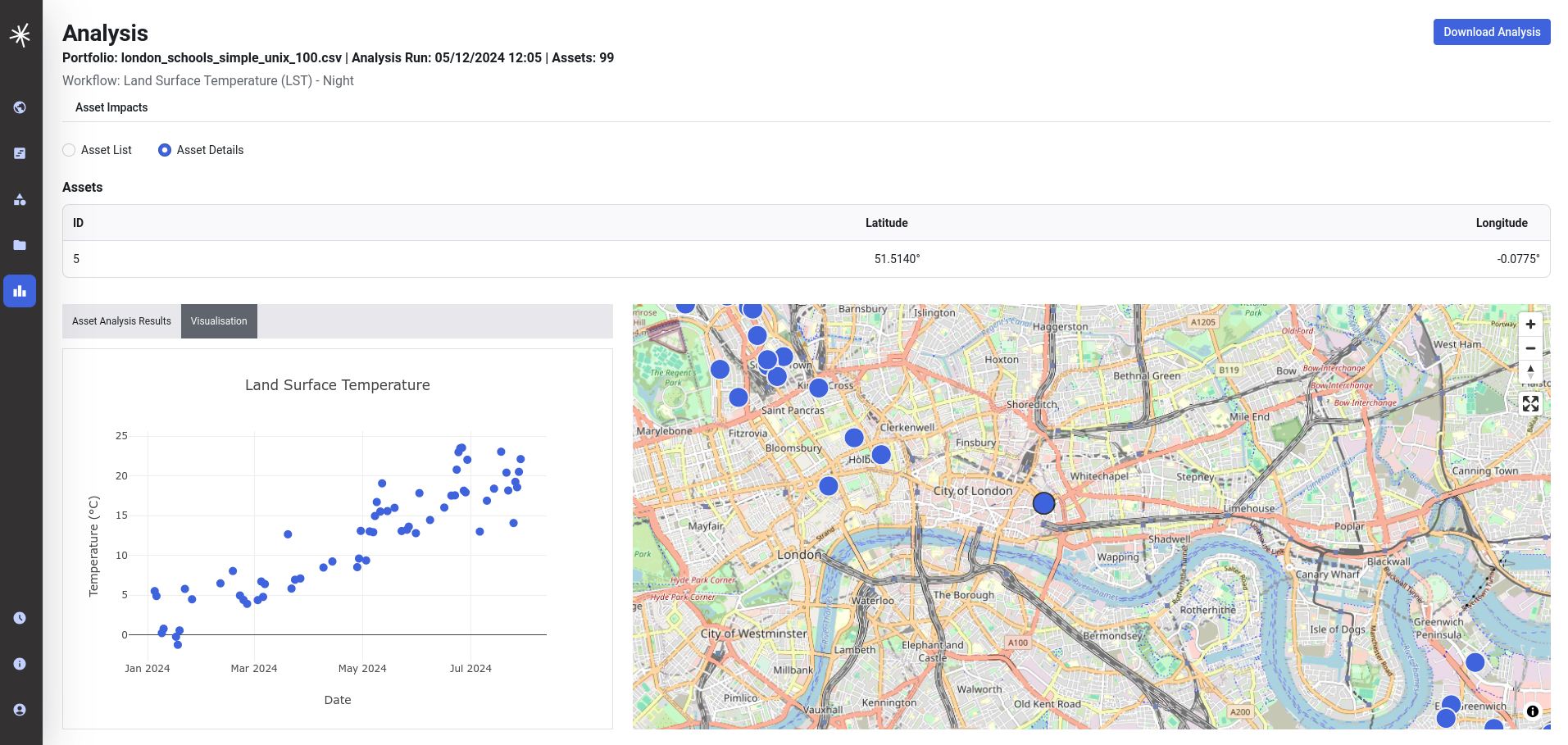The height and width of the screenshot is (745, 1568).
Task: Select the bar chart analysis icon in the sidebar
Action: click(x=20, y=291)
